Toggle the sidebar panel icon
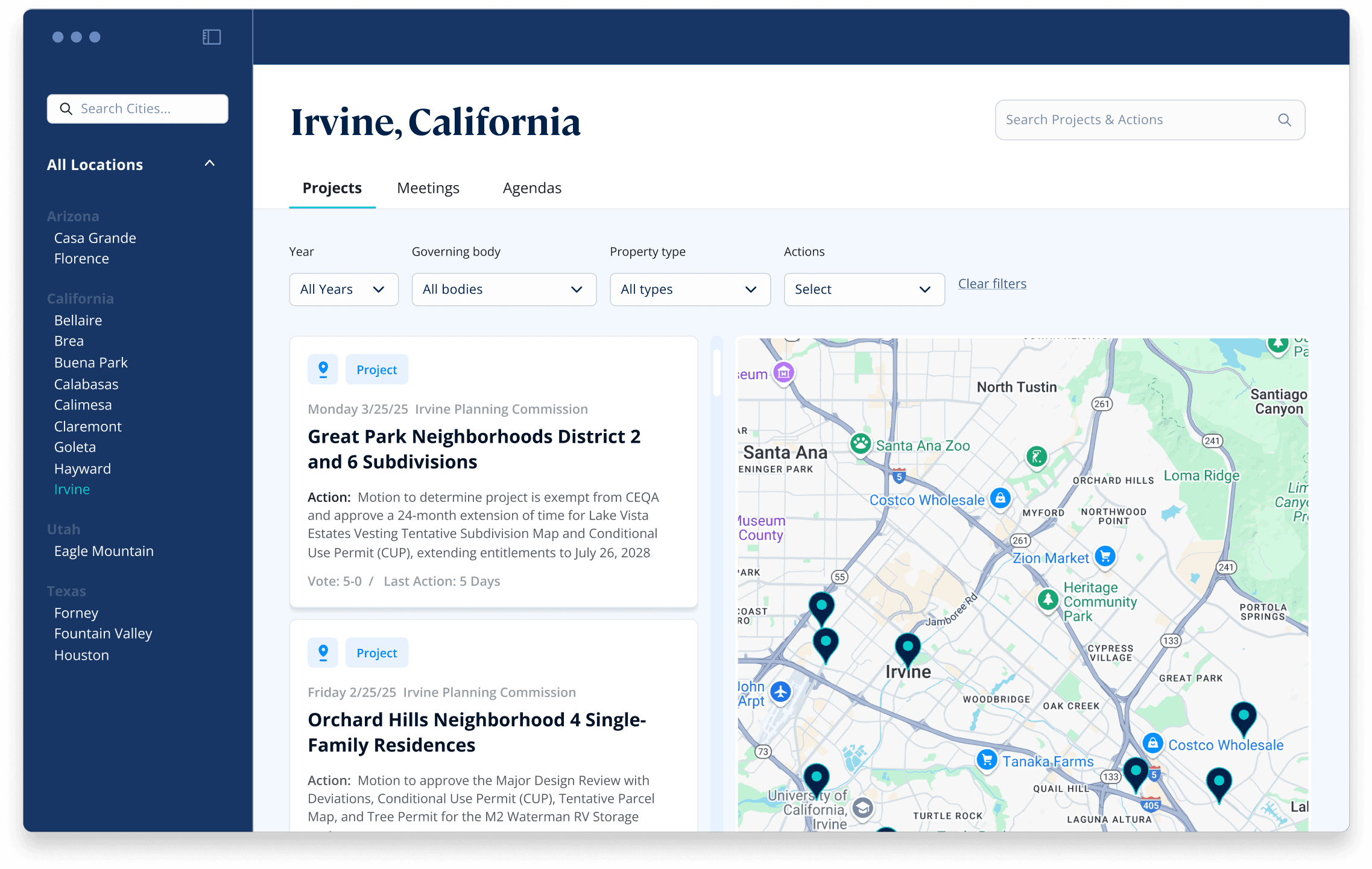This screenshot has height=869, width=1372. coord(212,37)
